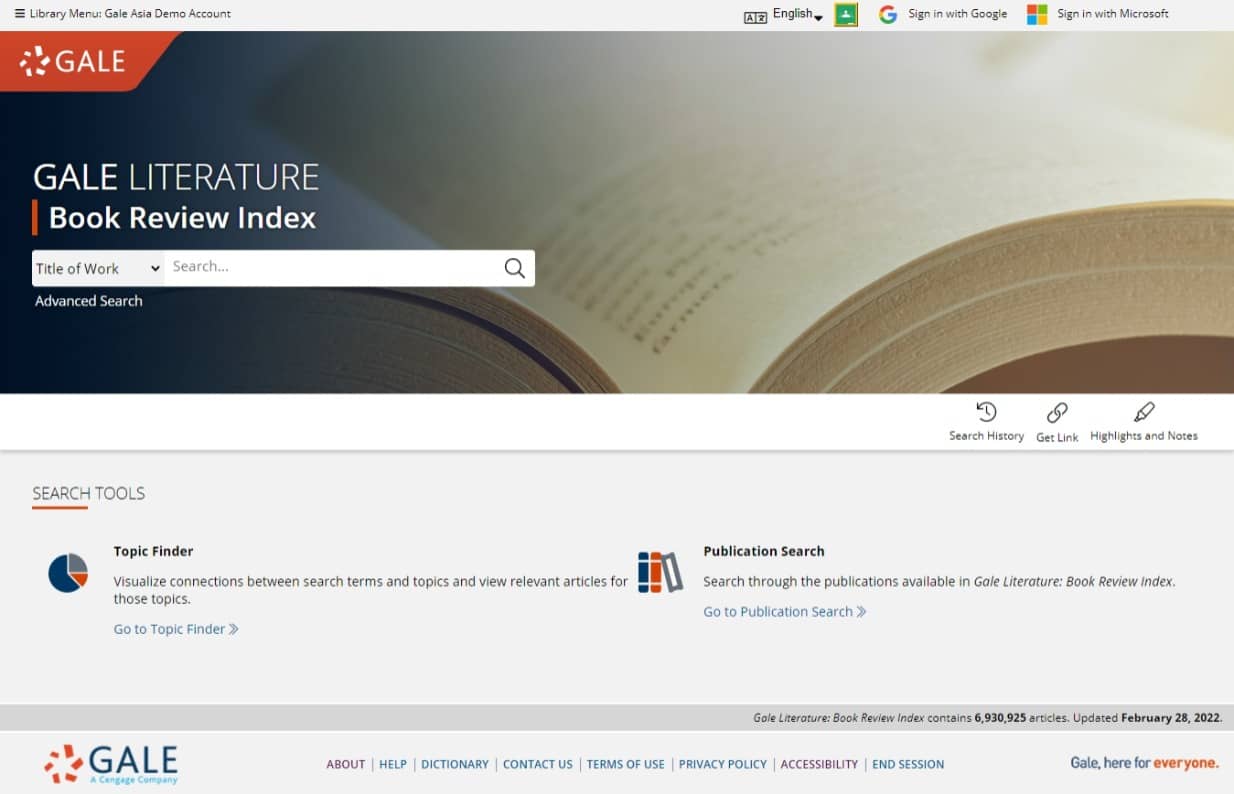The image size is (1234, 794).
Task: Open the Contact Us footer link
Action: [538, 764]
